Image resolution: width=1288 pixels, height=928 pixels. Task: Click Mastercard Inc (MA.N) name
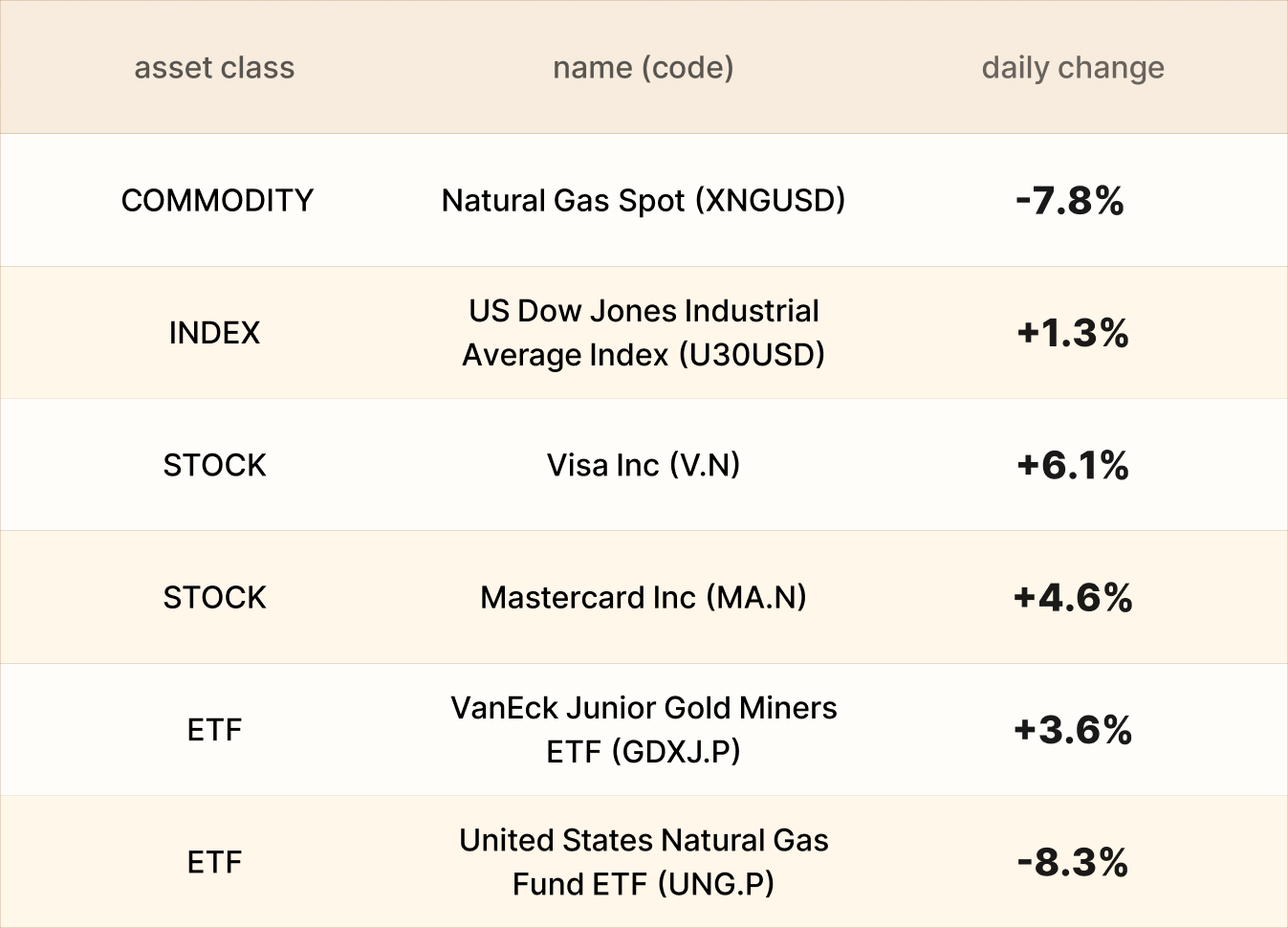point(643,597)
